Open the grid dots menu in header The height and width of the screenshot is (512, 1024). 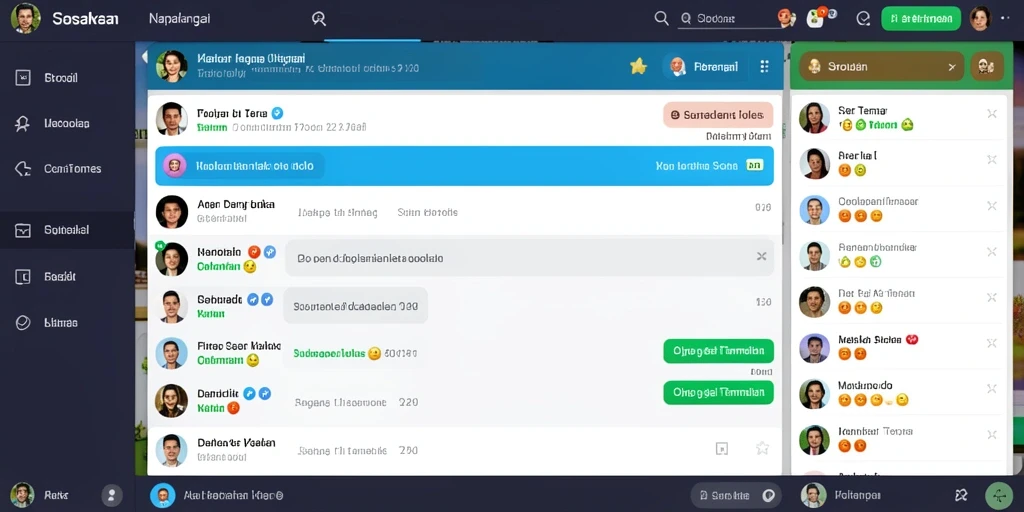(765, 67)
